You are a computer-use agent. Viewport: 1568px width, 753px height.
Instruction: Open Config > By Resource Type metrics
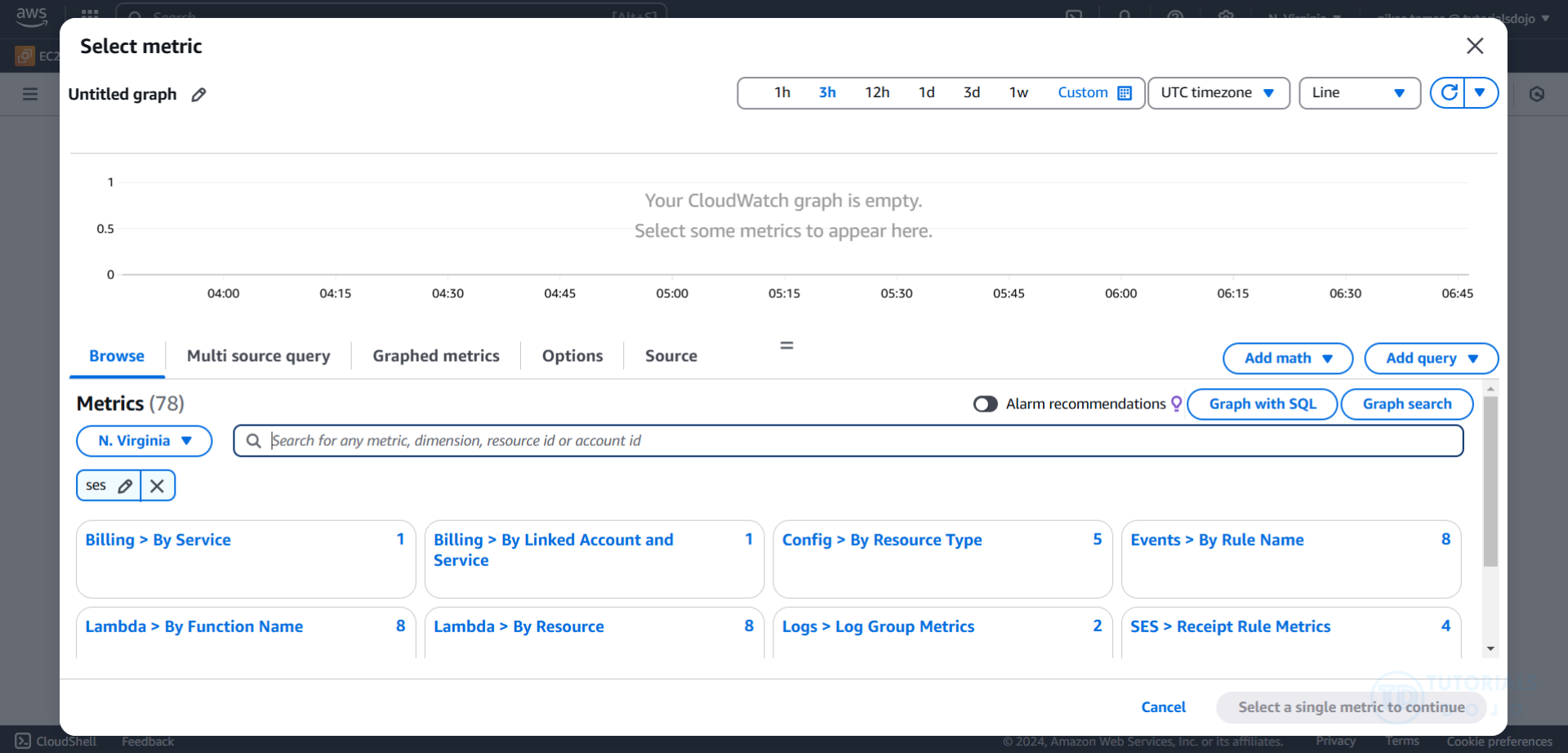pos(882,540)
